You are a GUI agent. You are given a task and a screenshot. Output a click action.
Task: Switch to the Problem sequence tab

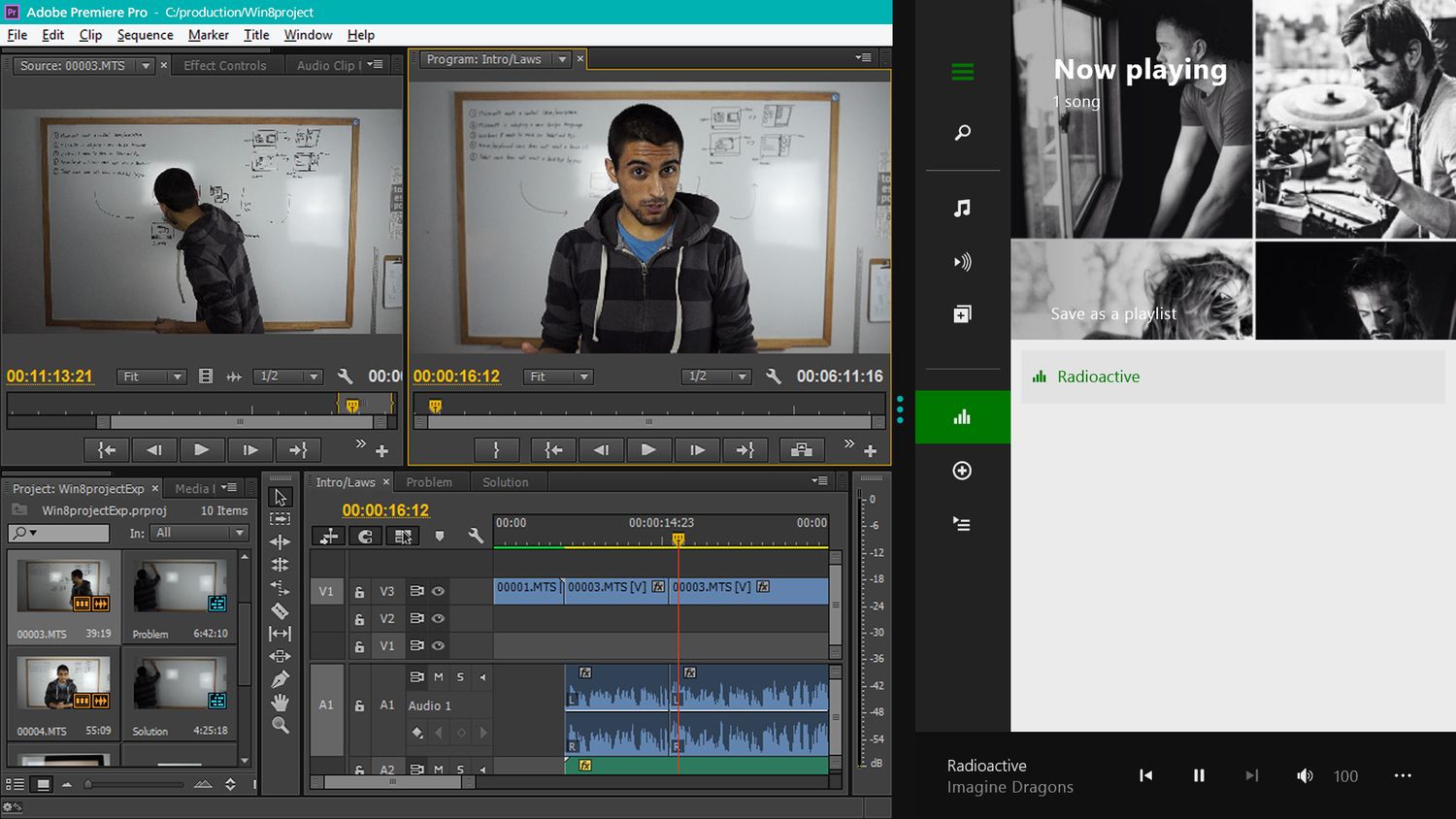(429, 482)
